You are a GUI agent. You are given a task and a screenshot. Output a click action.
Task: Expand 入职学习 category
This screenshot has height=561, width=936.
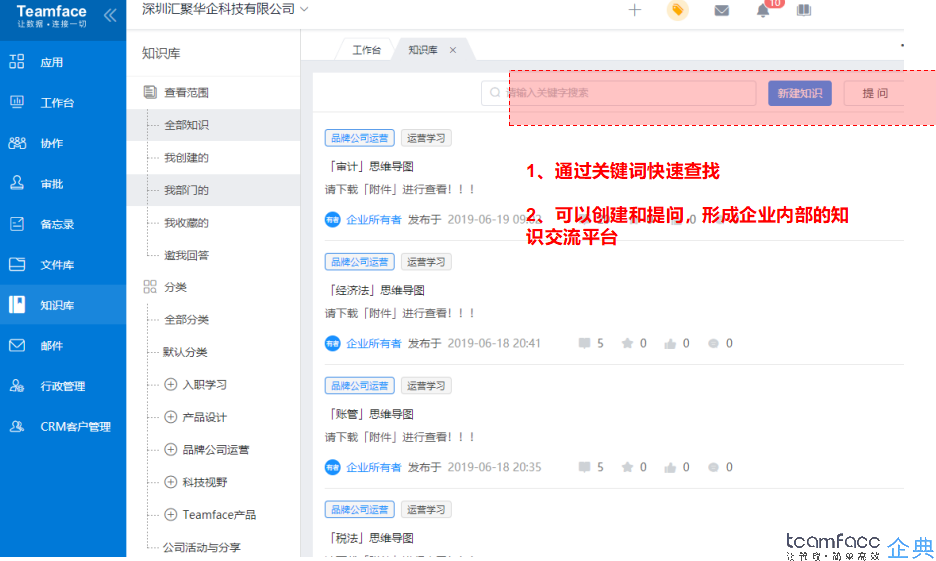coord(171,384)
